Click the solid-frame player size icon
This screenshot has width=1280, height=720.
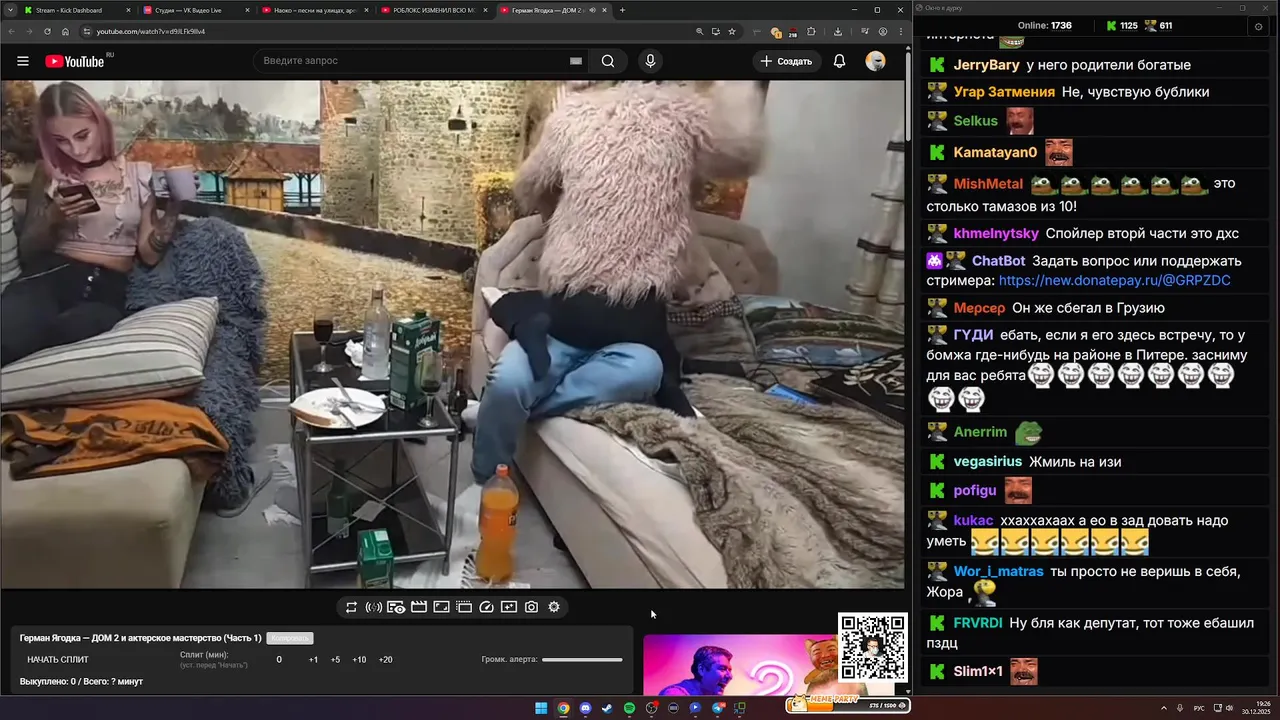pos(441,607)
